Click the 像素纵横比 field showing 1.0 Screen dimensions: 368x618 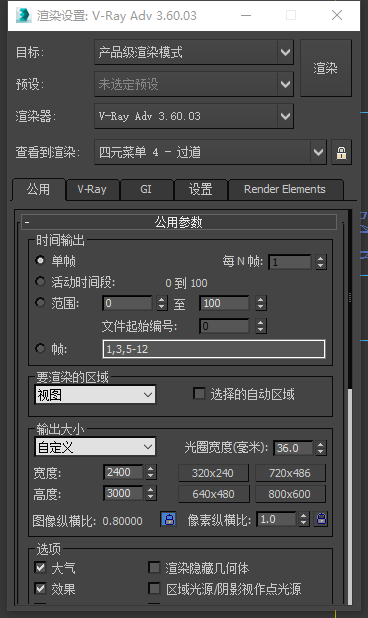277,519
